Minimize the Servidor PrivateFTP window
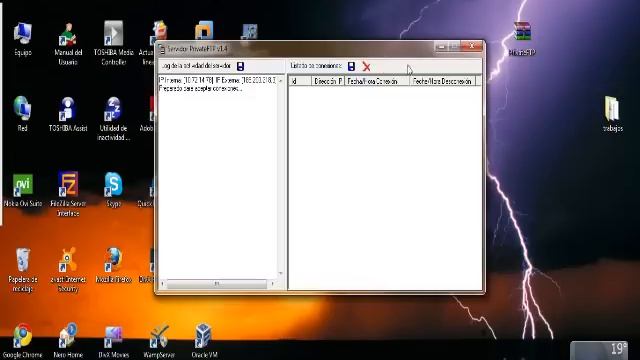The width and height of the screenshot is (640, 360). (x=441, y=47)
